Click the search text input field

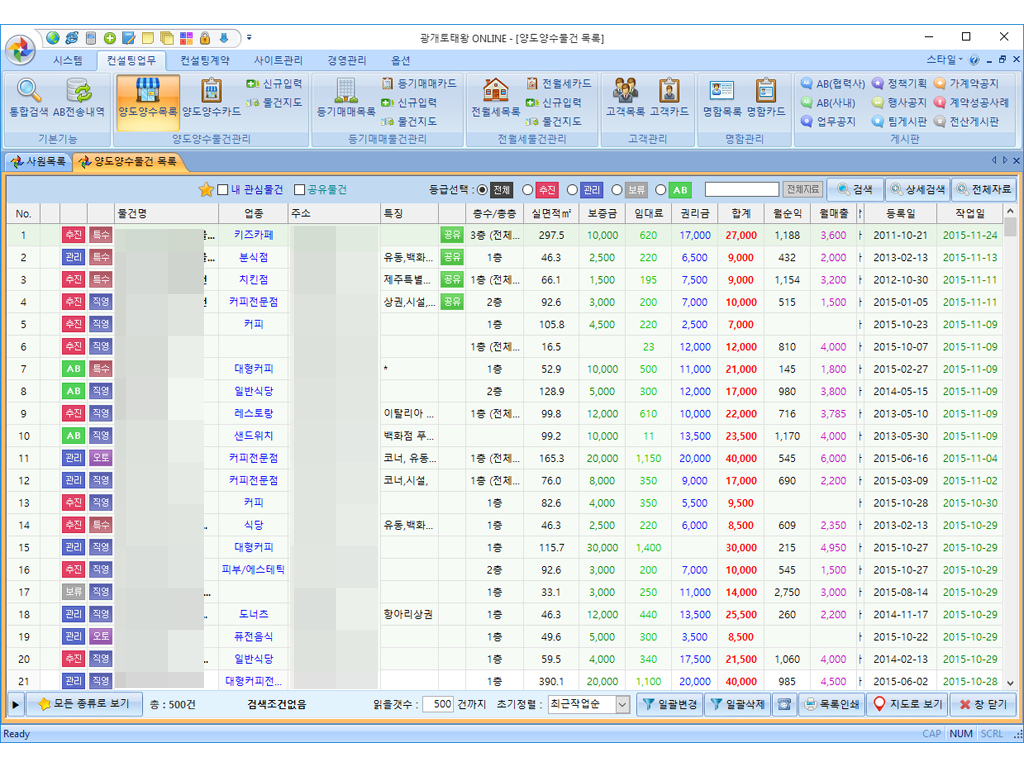[742, 189]
